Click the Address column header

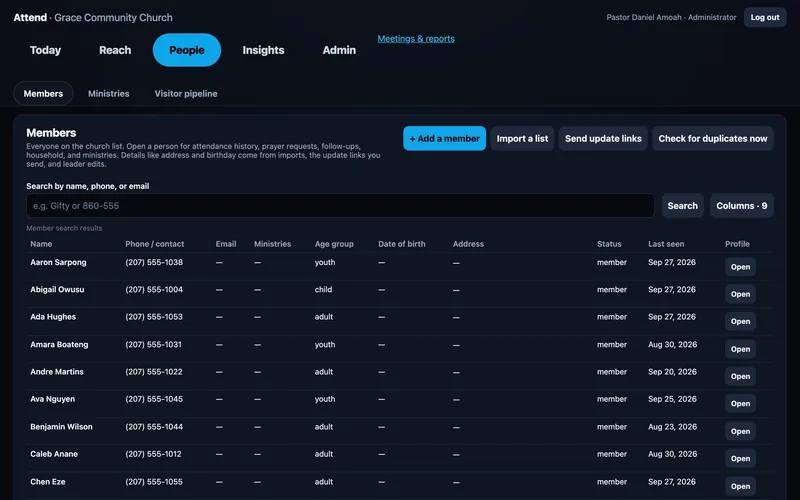click(x=468, y=244)
